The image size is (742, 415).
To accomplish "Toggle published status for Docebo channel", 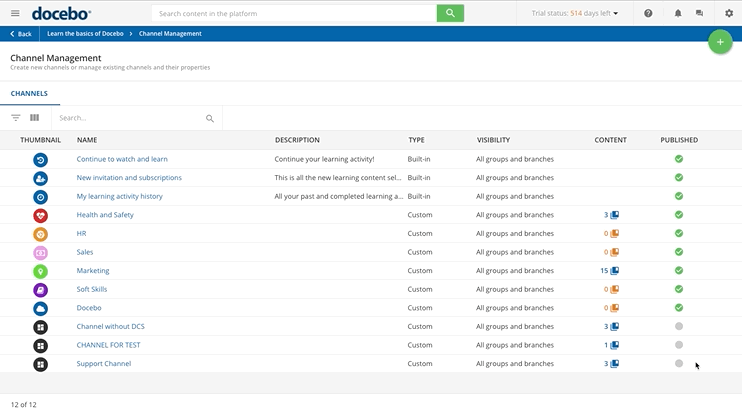I will click(679, 308).
